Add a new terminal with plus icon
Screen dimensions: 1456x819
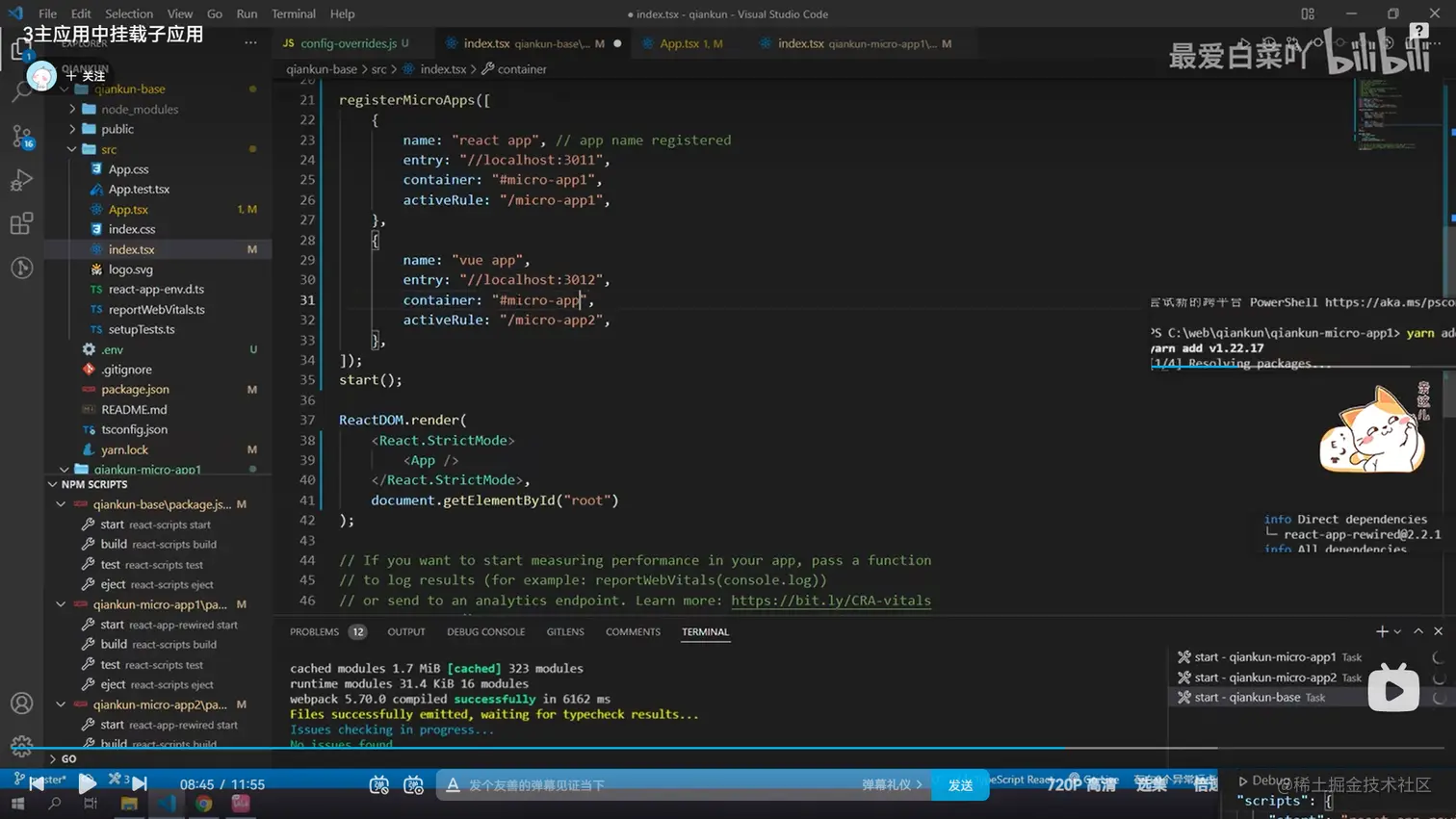1382,631
